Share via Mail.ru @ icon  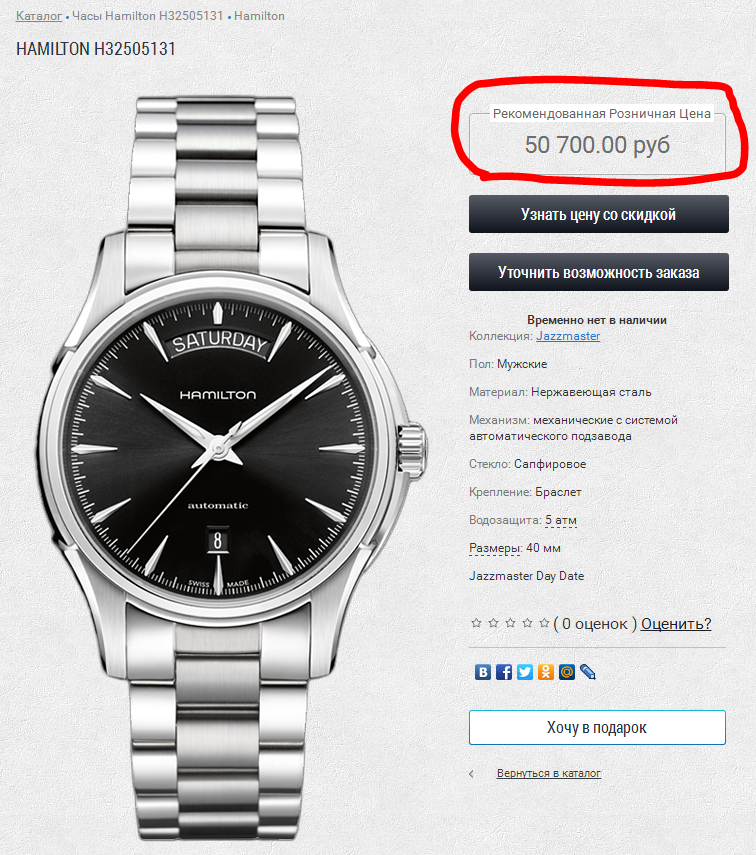tap(567, 672)
